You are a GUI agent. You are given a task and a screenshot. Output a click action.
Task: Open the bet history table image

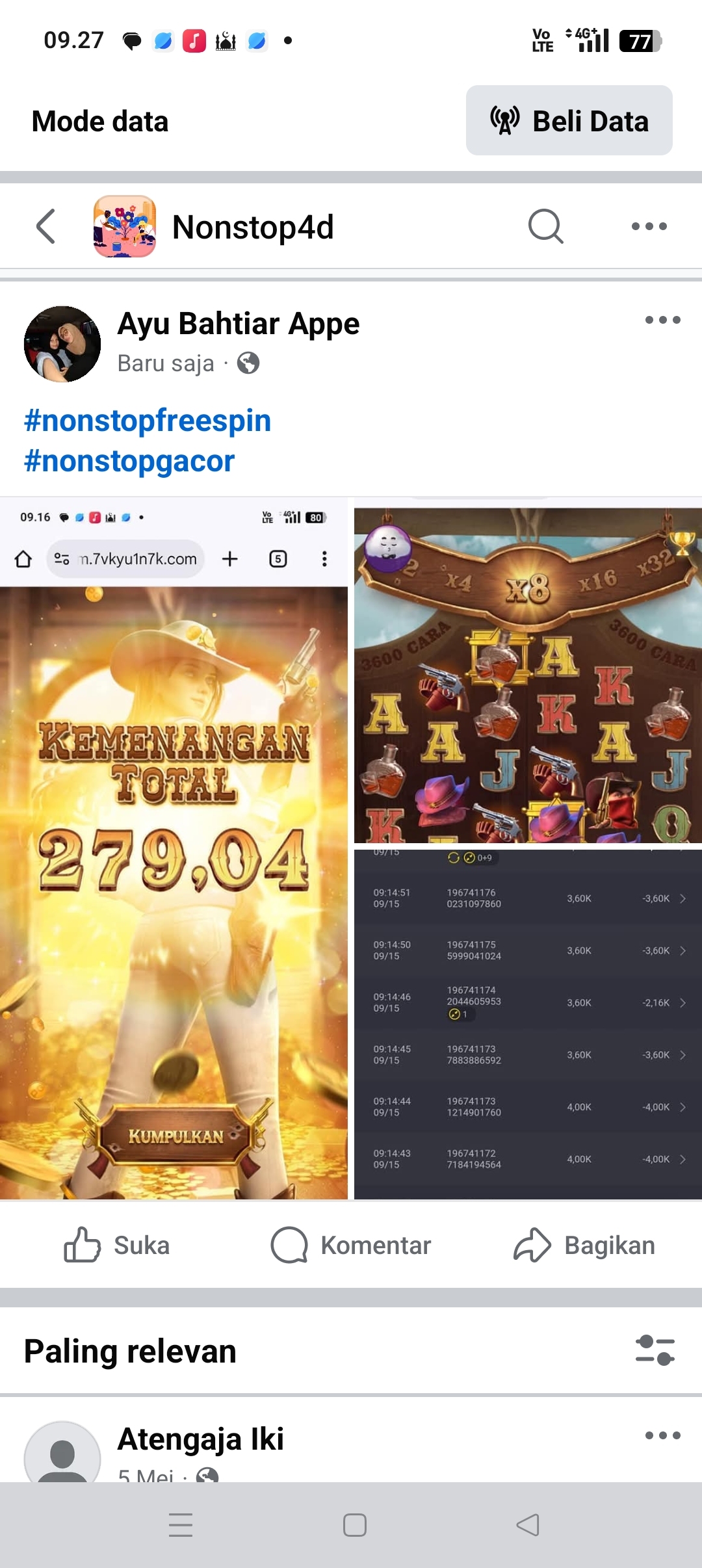(x=528, y=1025)
